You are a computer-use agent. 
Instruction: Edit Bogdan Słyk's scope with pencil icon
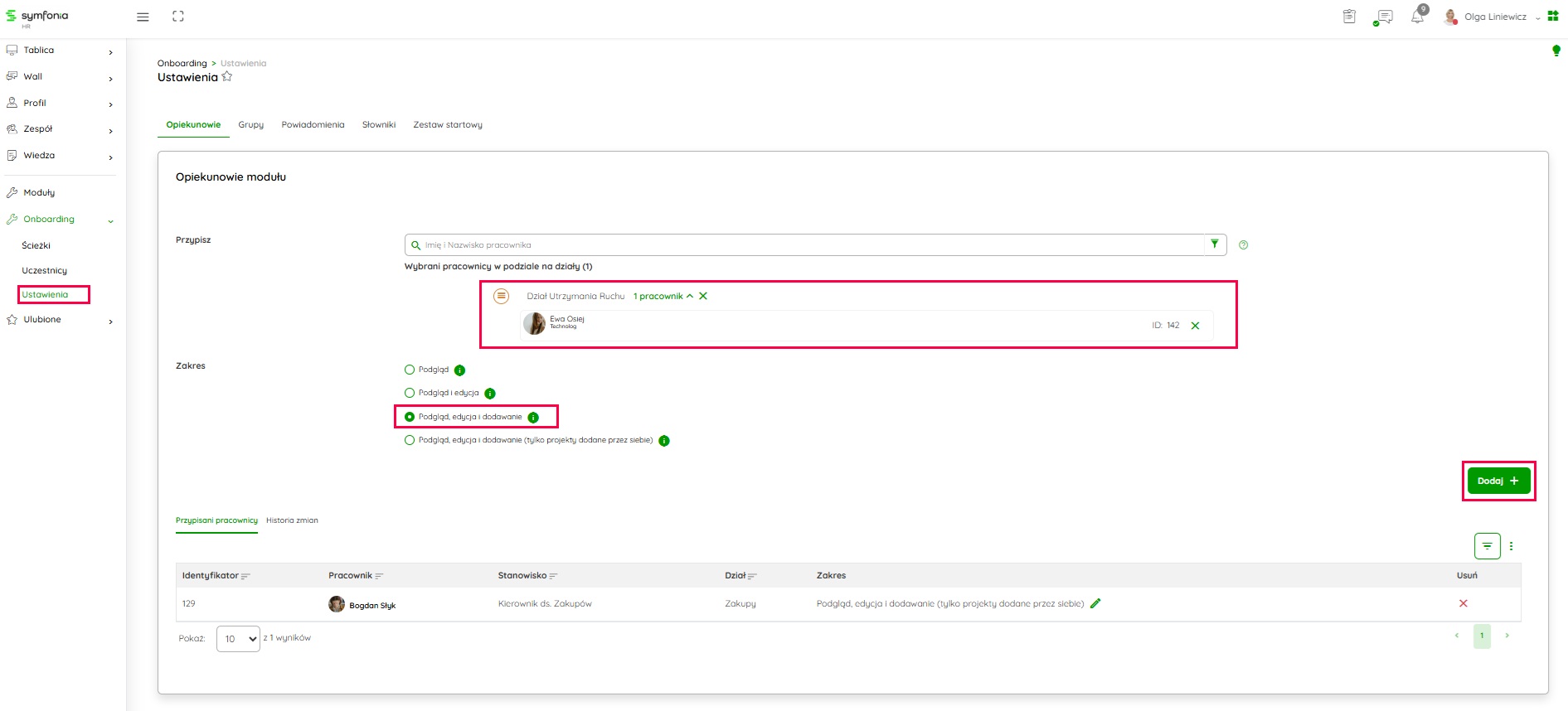pyautogui.click(x=1095, y=603)
